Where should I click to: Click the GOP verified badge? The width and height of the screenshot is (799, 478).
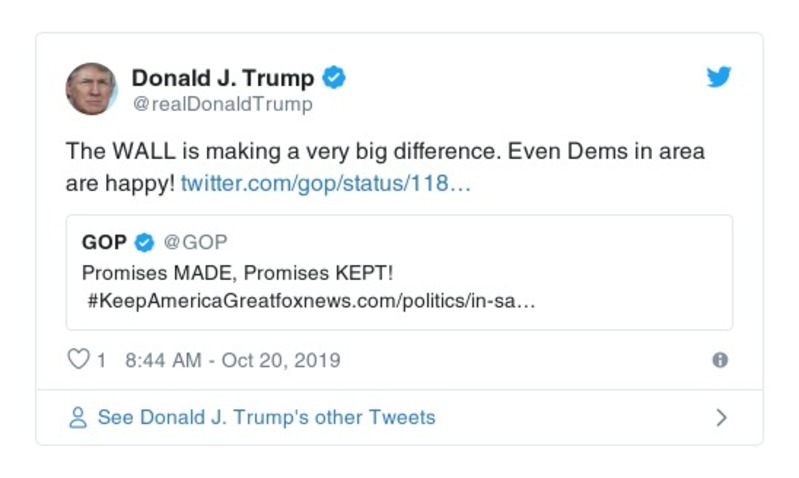click(145, 242)
